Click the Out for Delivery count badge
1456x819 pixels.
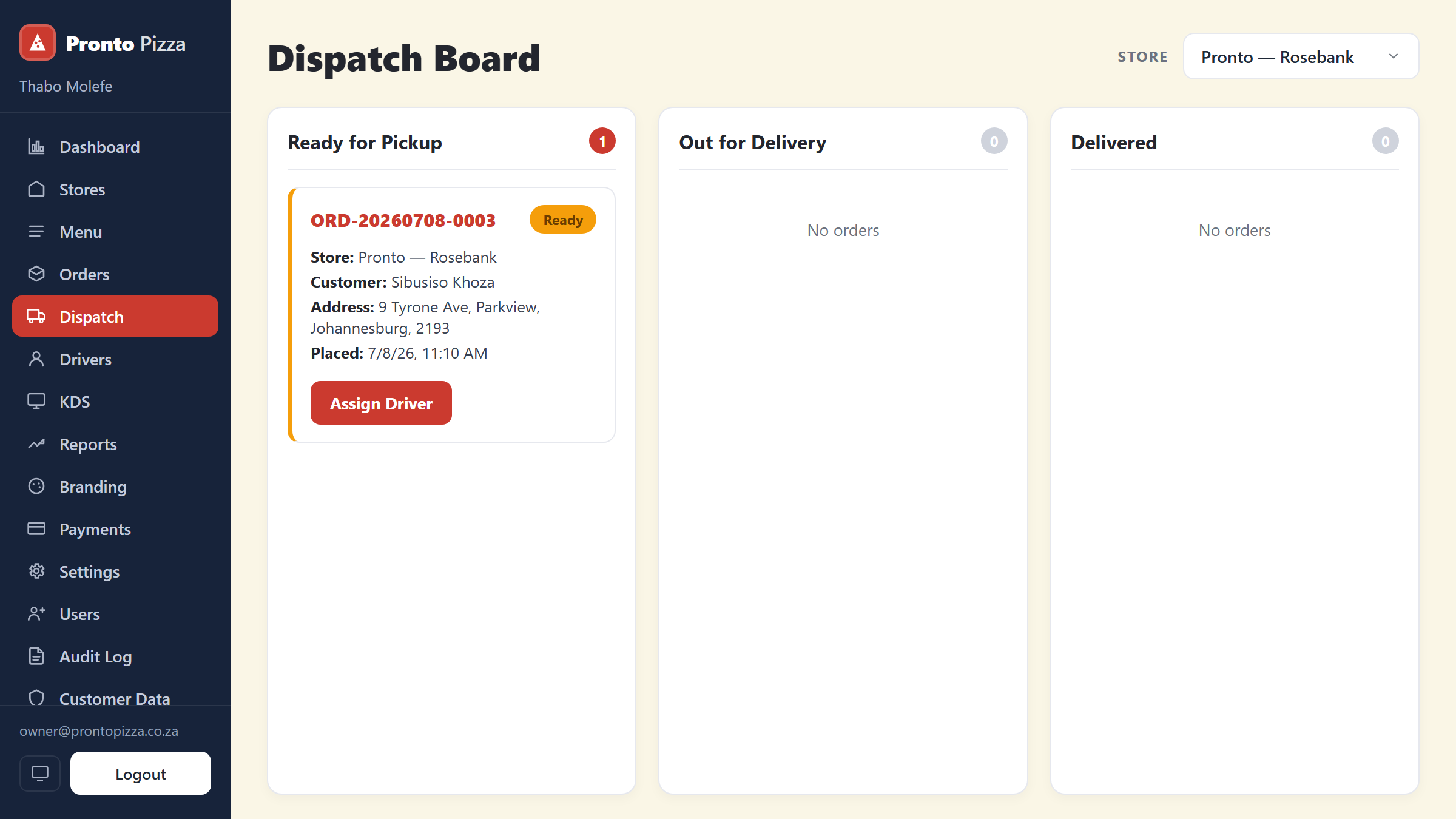point(994,141)
